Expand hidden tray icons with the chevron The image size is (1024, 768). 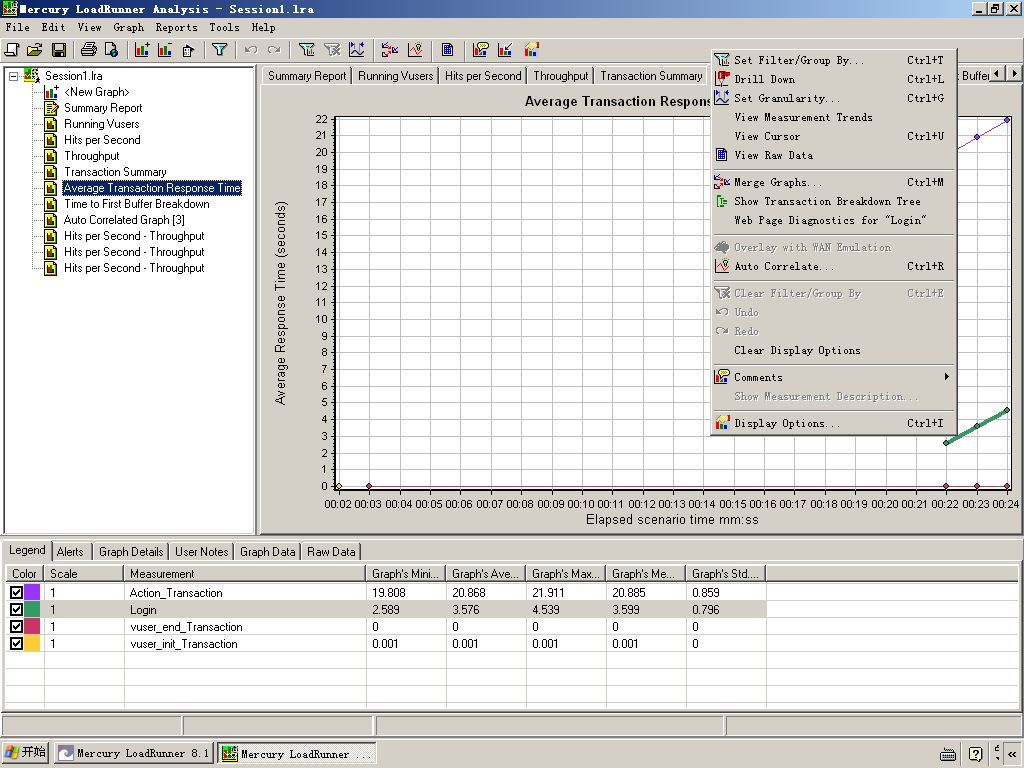(1012, 754)
